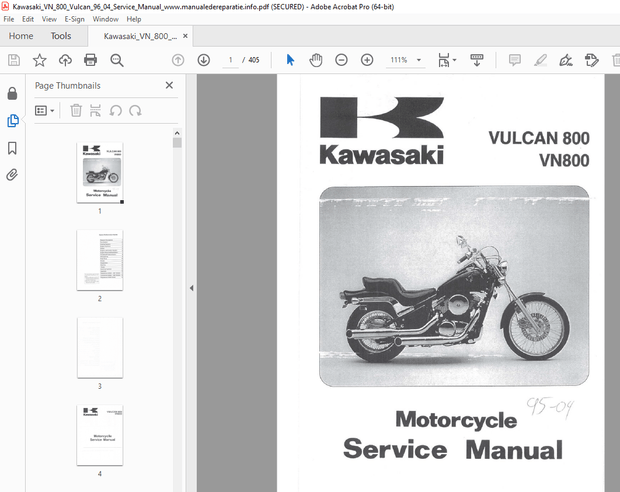Zoom in with plus icon
Screen dimensions: 620x492
pos(367,60)
